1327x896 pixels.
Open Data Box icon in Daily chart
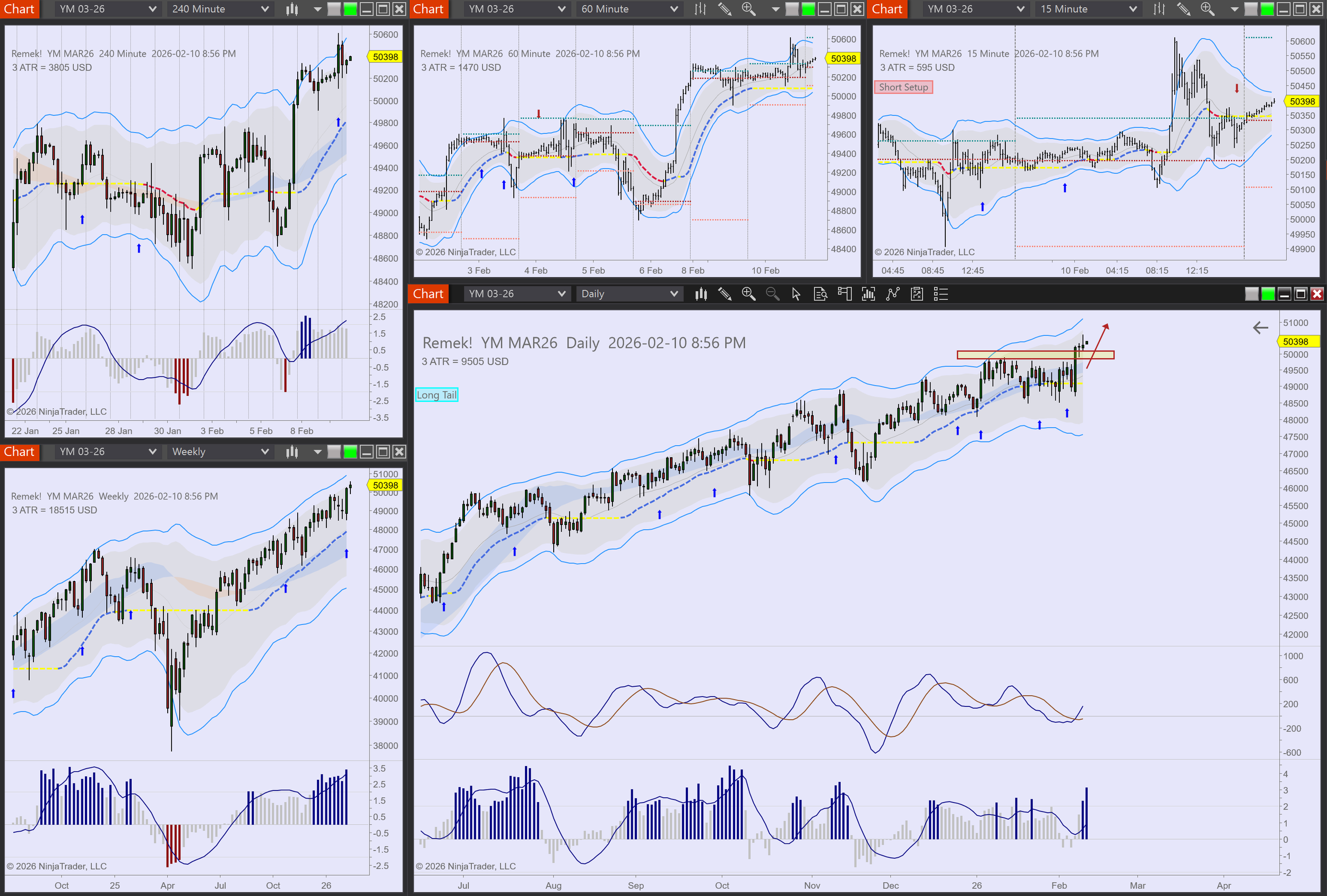pyautogui.click(x=820, y=294)
